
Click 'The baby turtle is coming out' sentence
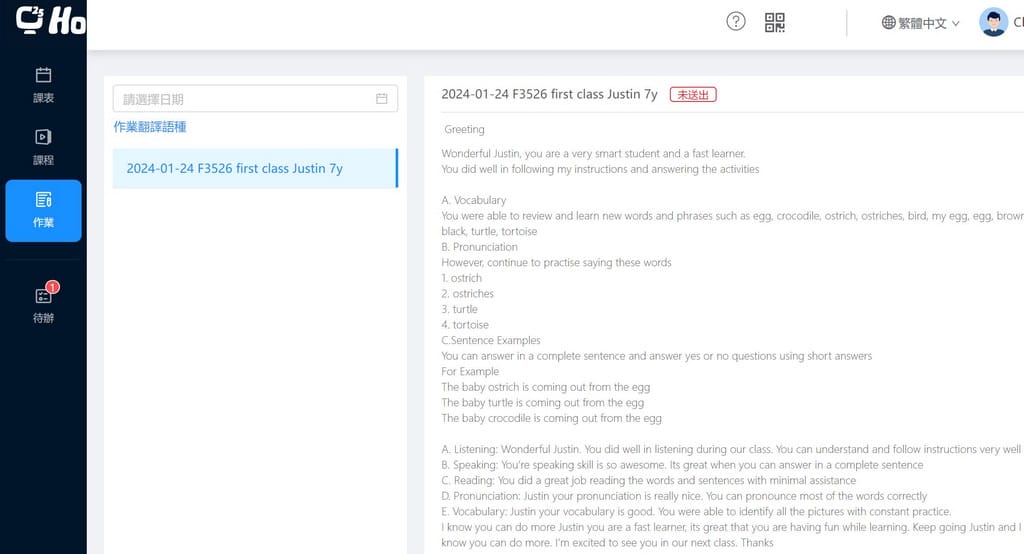[543, 403]
